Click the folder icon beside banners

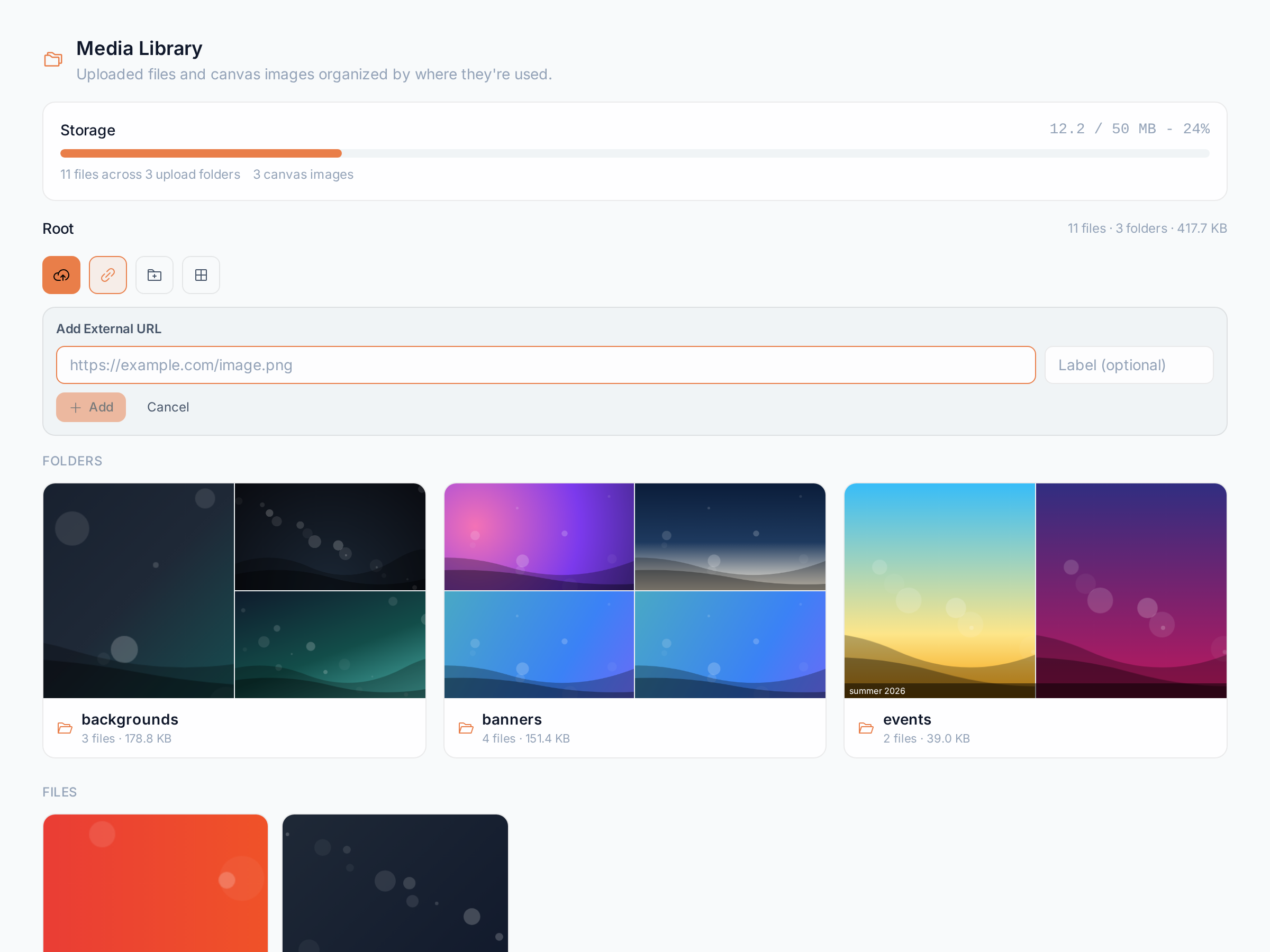click(466, 728)
